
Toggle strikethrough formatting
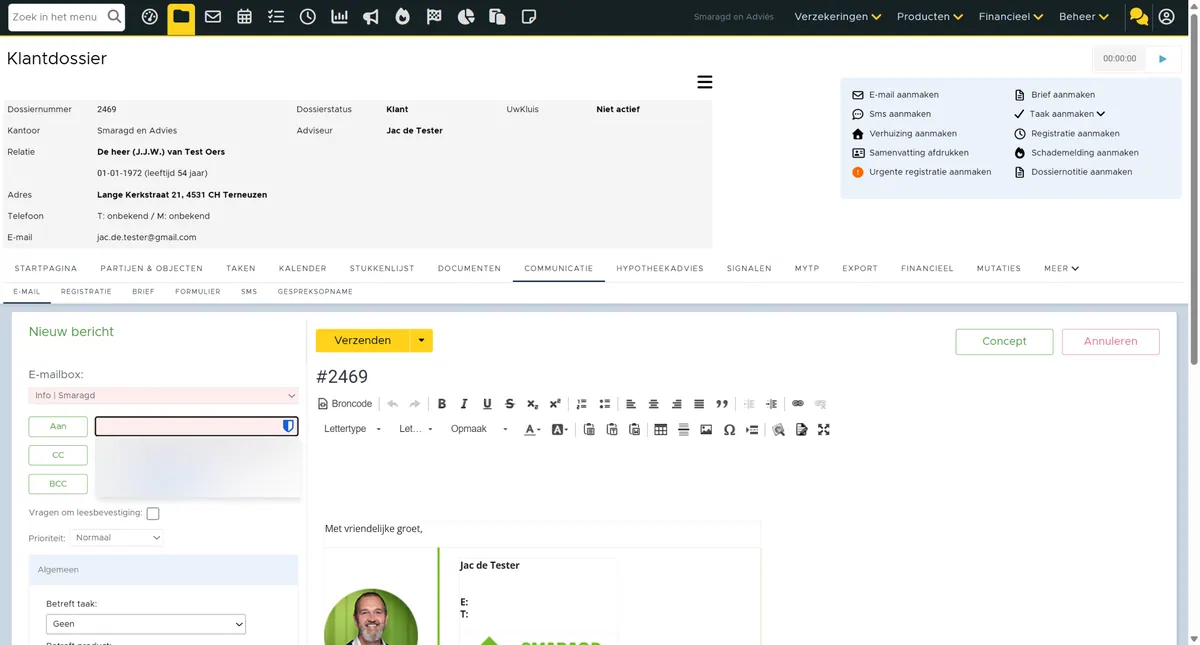click(510, 404)
